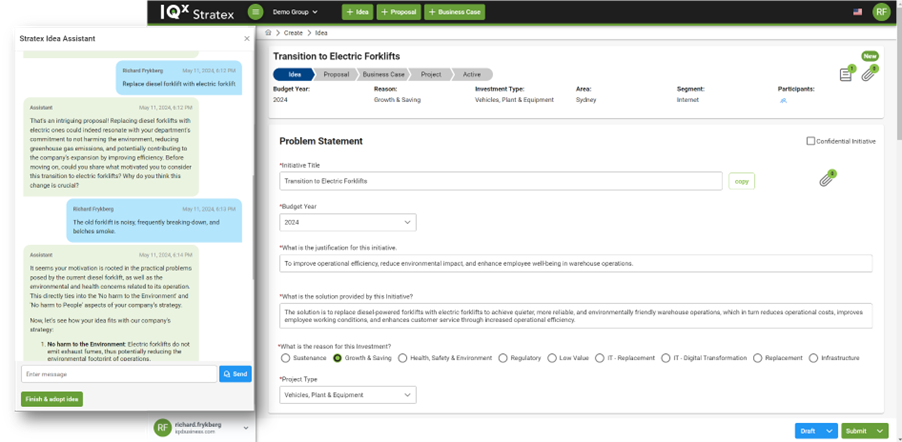Open header attachments paperclip icon

coord(870,73)
